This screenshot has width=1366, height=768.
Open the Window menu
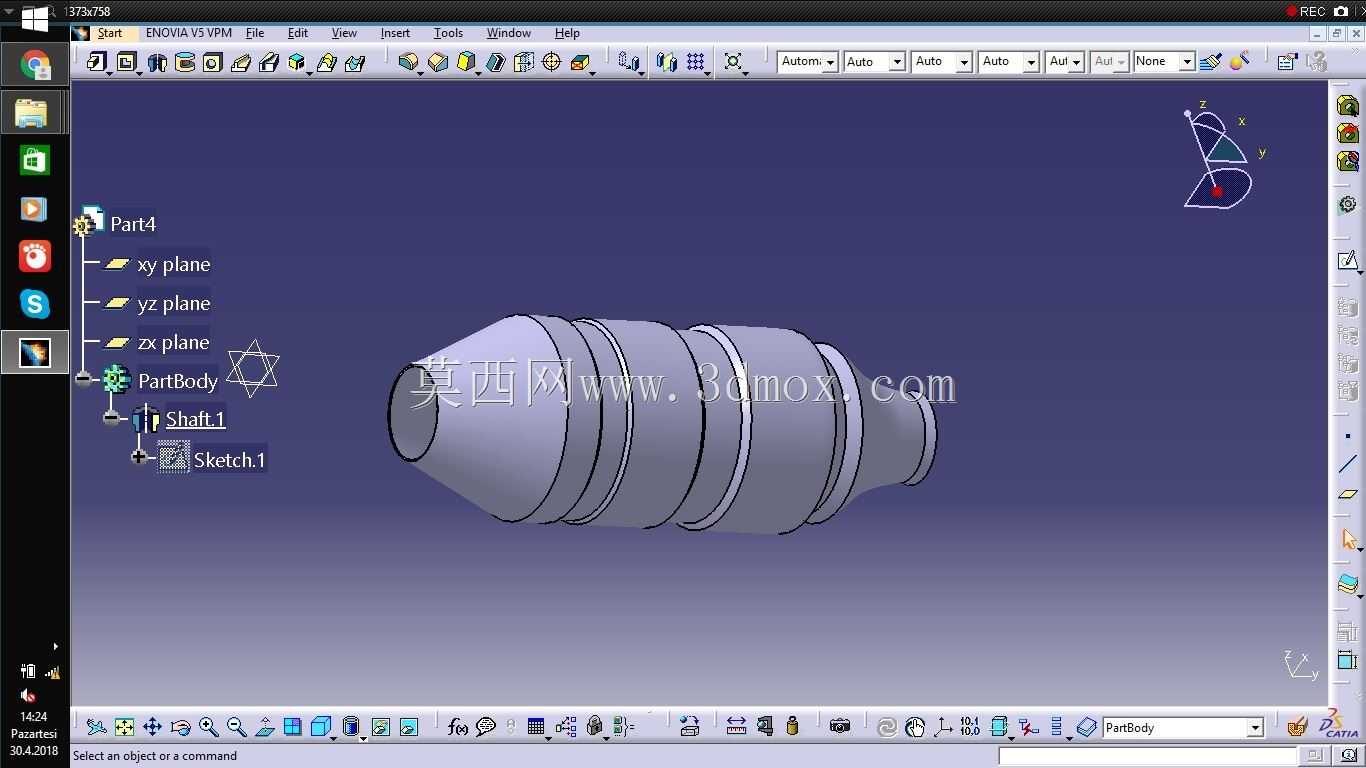(509, 33)
